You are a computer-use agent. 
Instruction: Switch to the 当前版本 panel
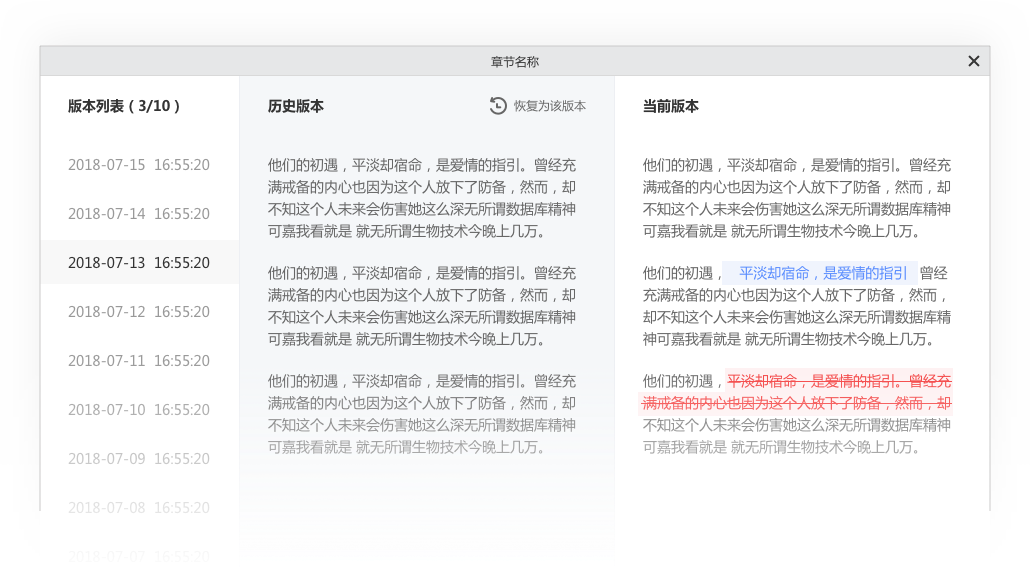coord(671,105)
